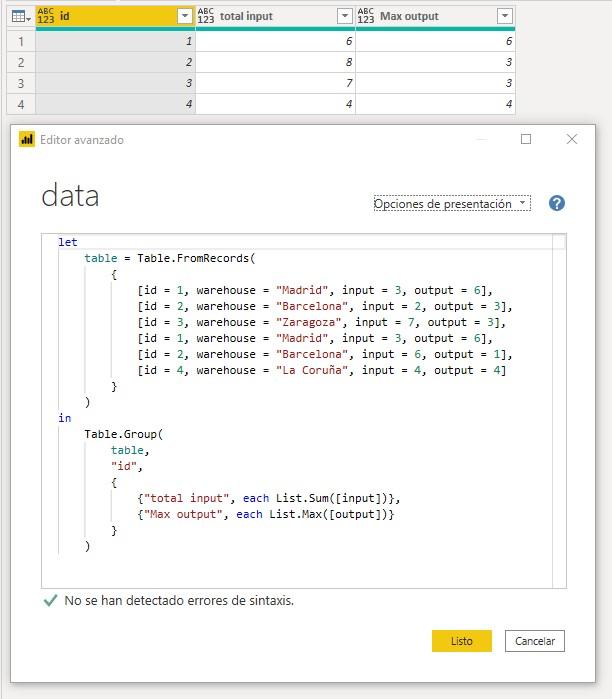Expand the total input column filter dropdown
Screen dimensions: 612x699
point(344,16)
